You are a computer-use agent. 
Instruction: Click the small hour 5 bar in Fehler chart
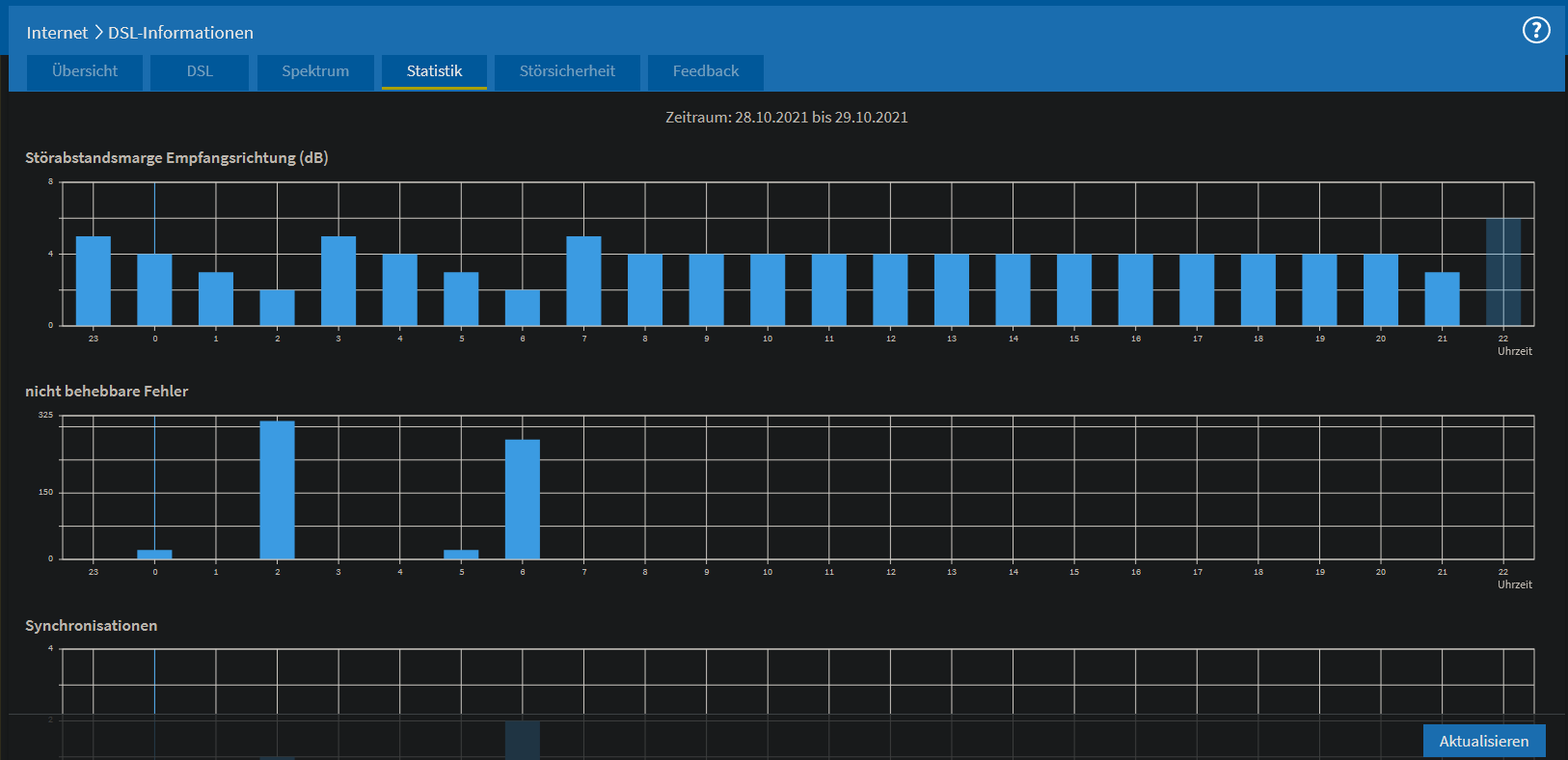(x=461, y=555)
